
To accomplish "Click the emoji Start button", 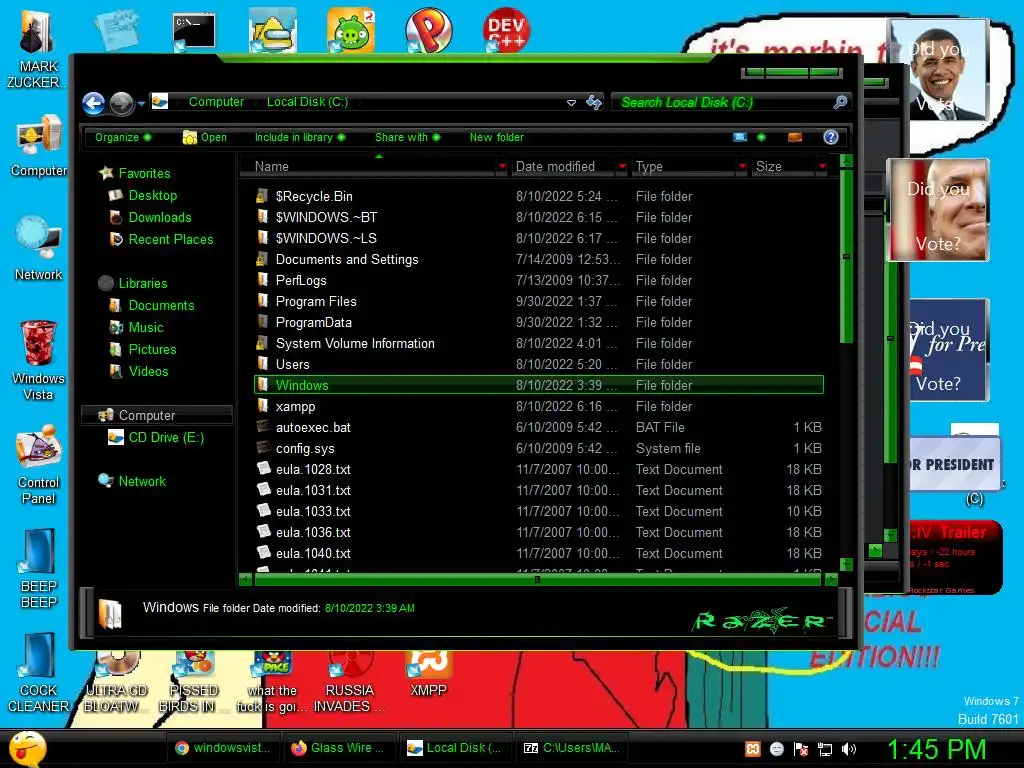I will [x=27, y=748].
